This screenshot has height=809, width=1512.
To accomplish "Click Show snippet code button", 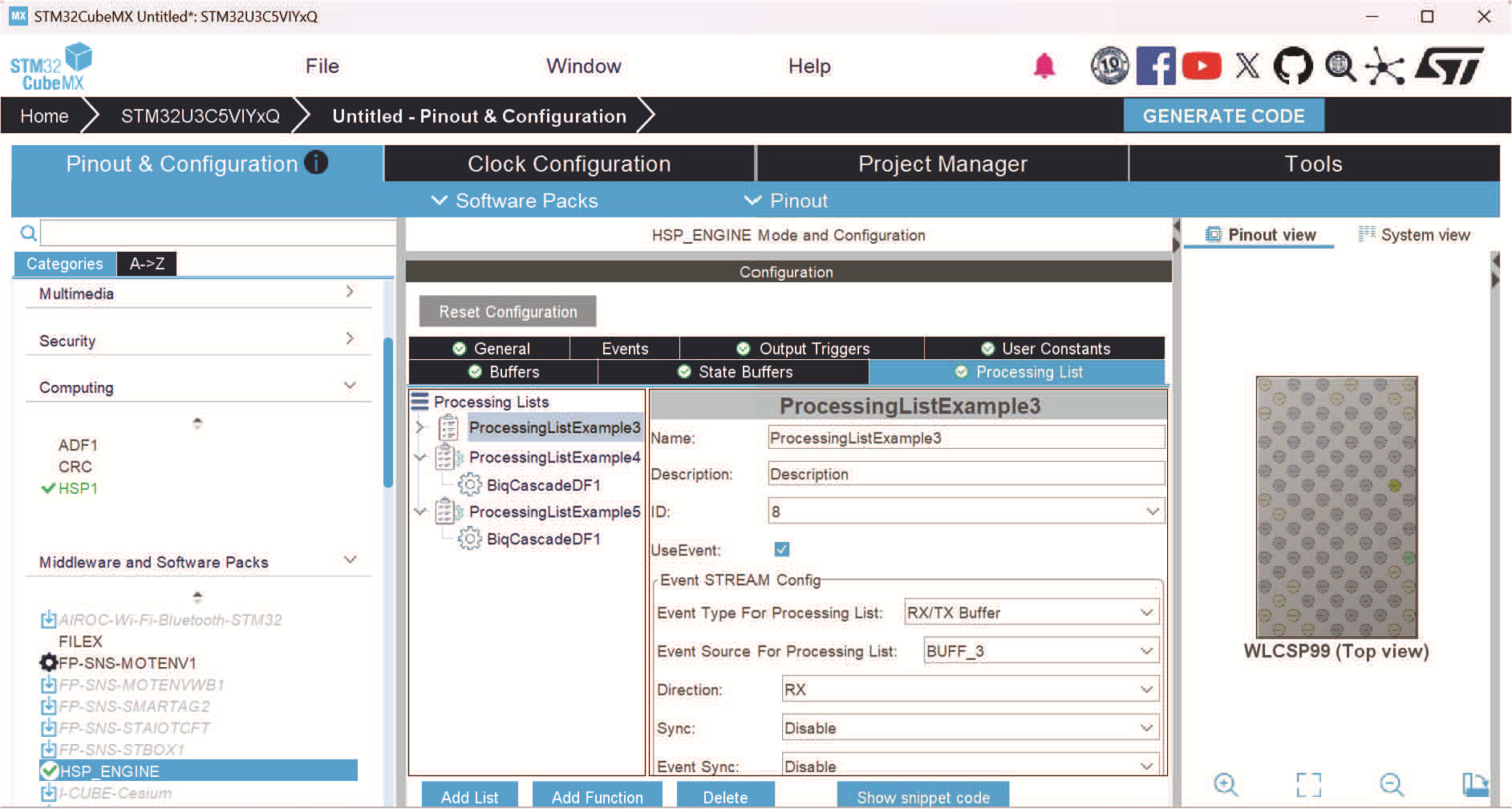I will pyautogui.click(x=923, y=796).
